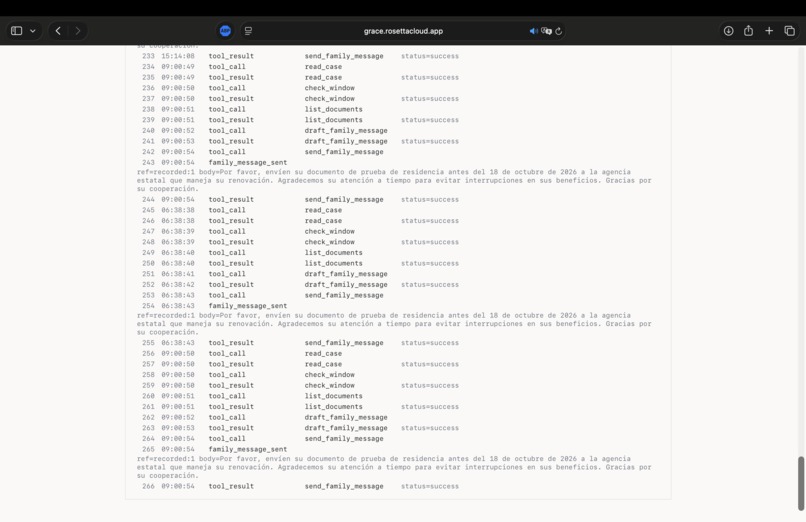Select draft_family_message on line 240

[x=346, y=130]
